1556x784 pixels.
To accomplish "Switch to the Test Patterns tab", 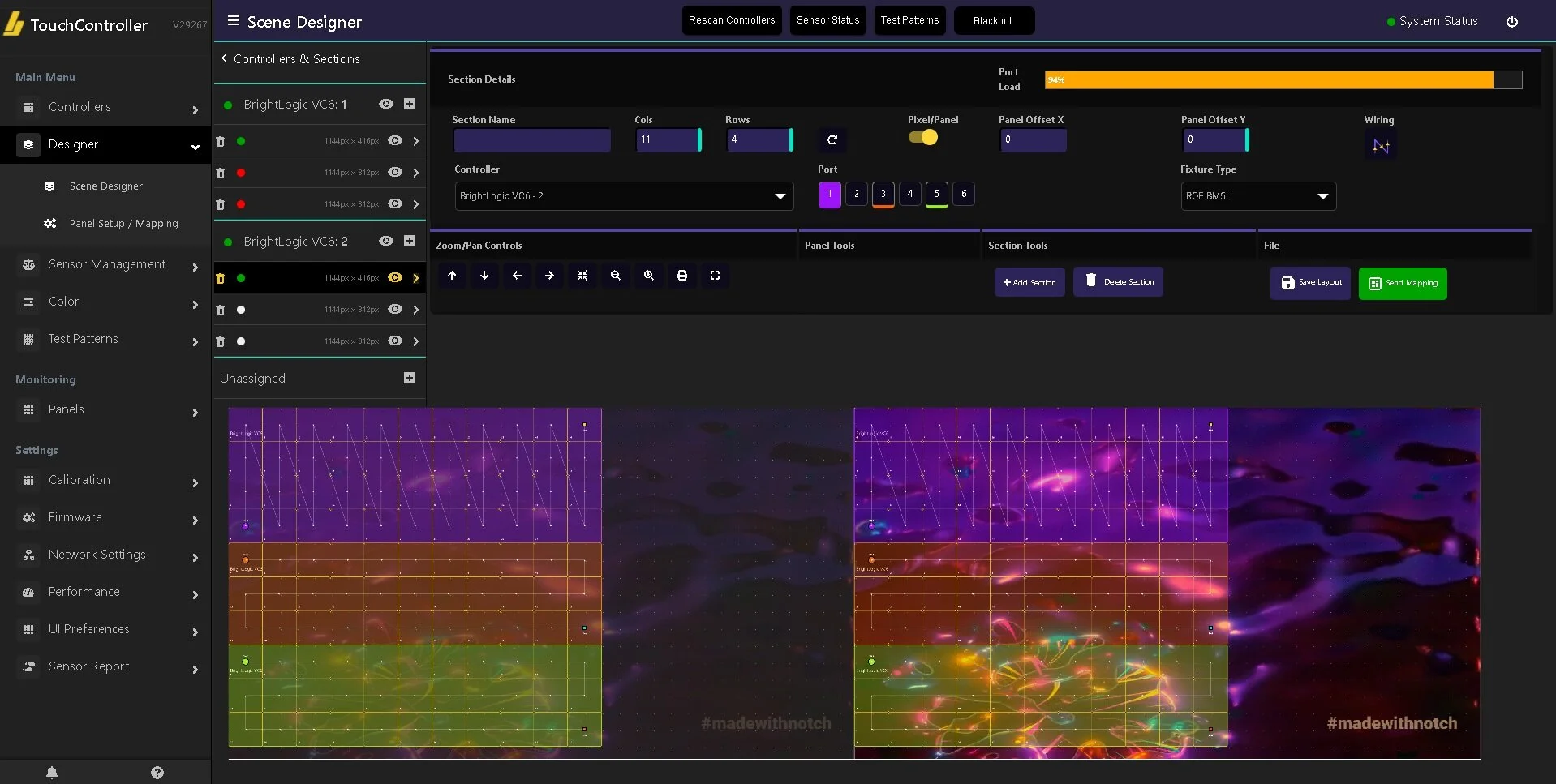I will [909, 20].
